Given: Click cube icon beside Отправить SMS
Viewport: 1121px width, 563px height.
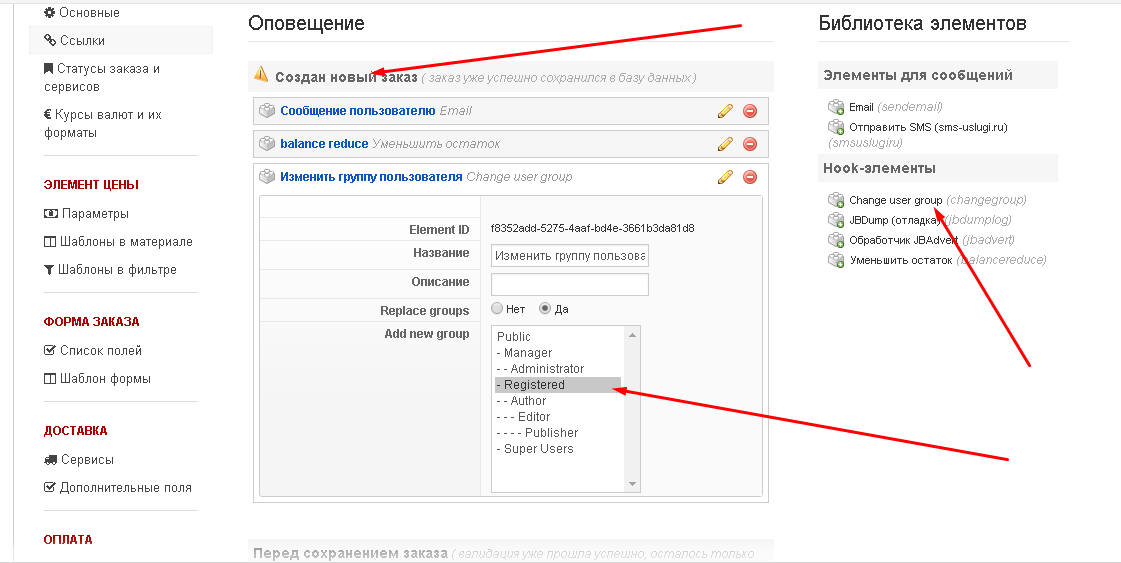Looking at the screenshot, I should [x=836, y=127].
